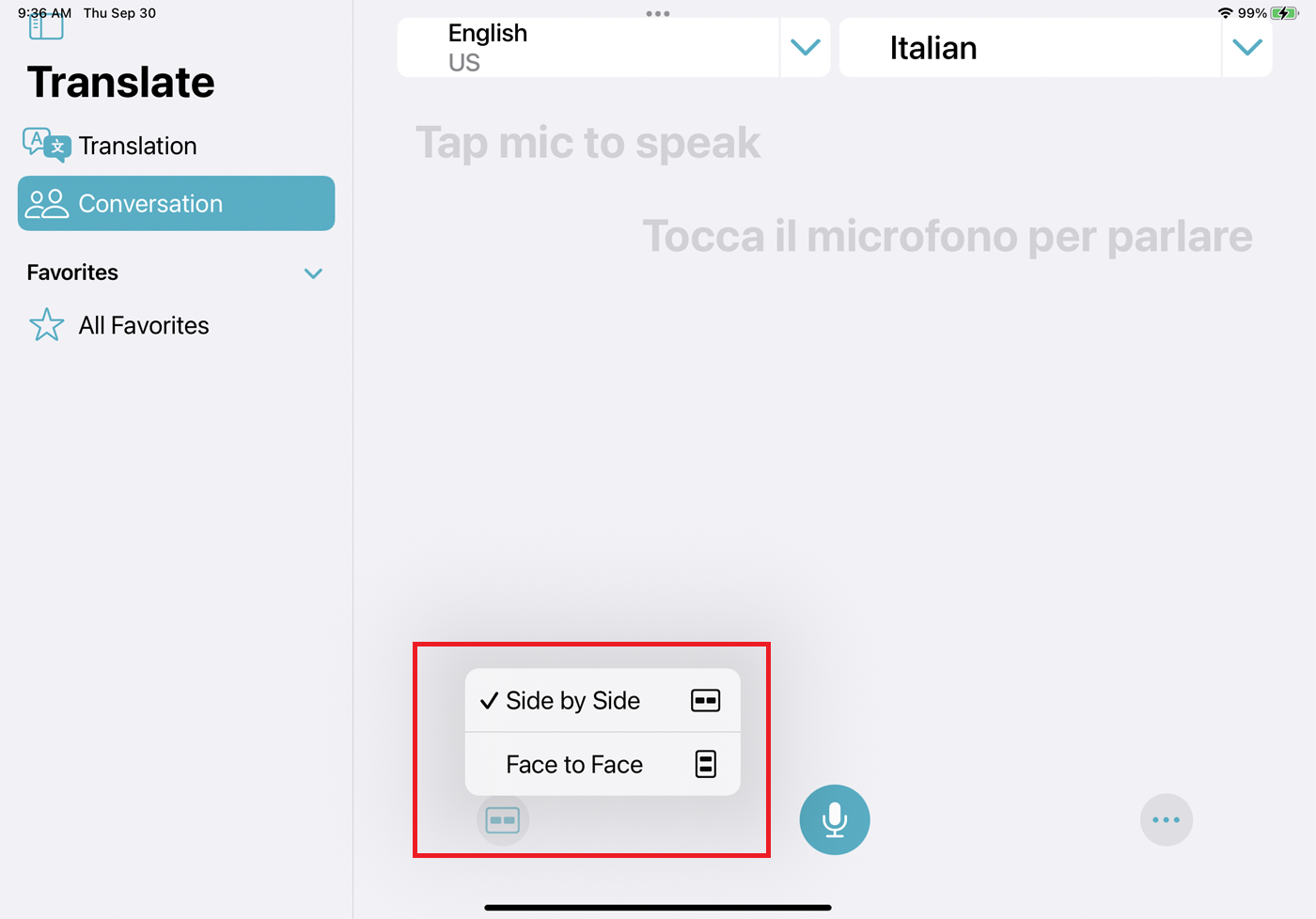This screenshot has height=919, width=1316.
Task: Click the English US language button
Action: [588, 47]
